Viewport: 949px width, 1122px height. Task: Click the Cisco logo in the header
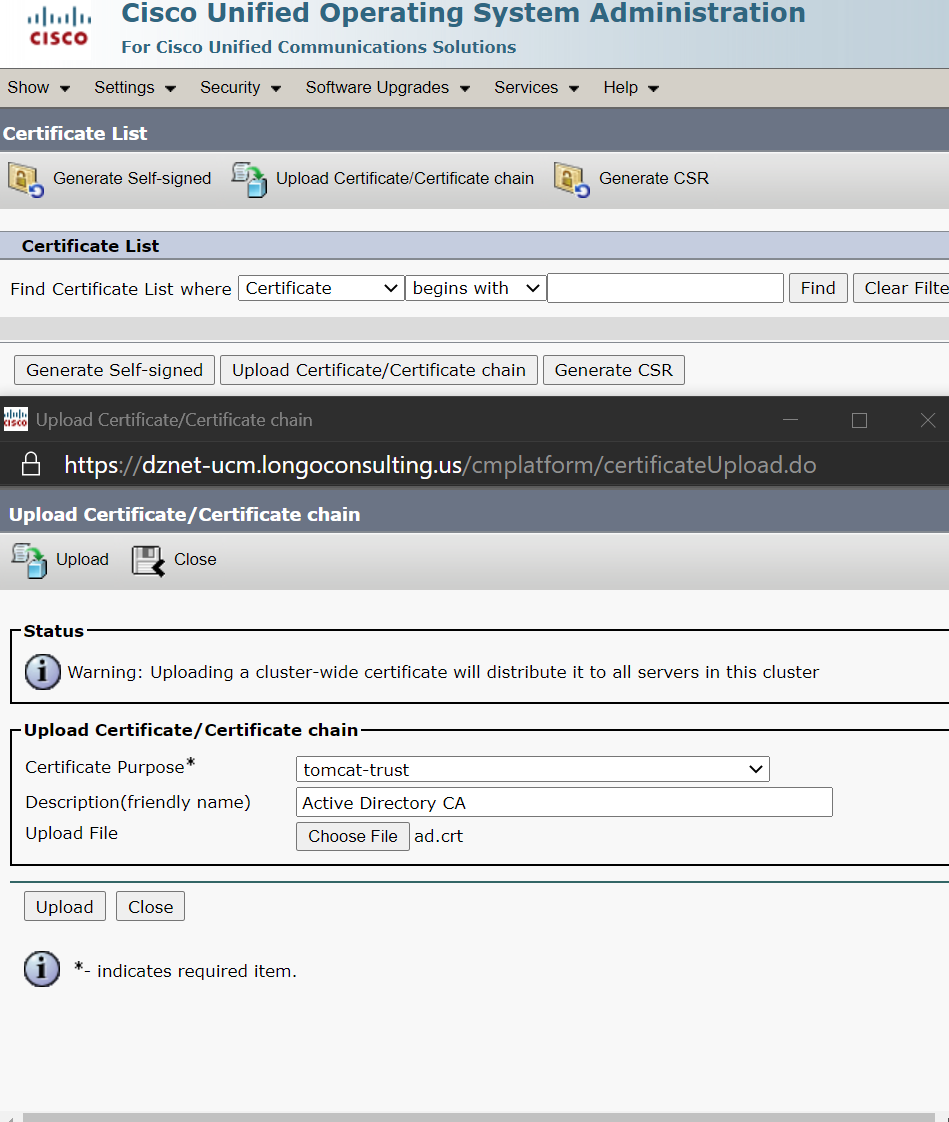[59, 27]
